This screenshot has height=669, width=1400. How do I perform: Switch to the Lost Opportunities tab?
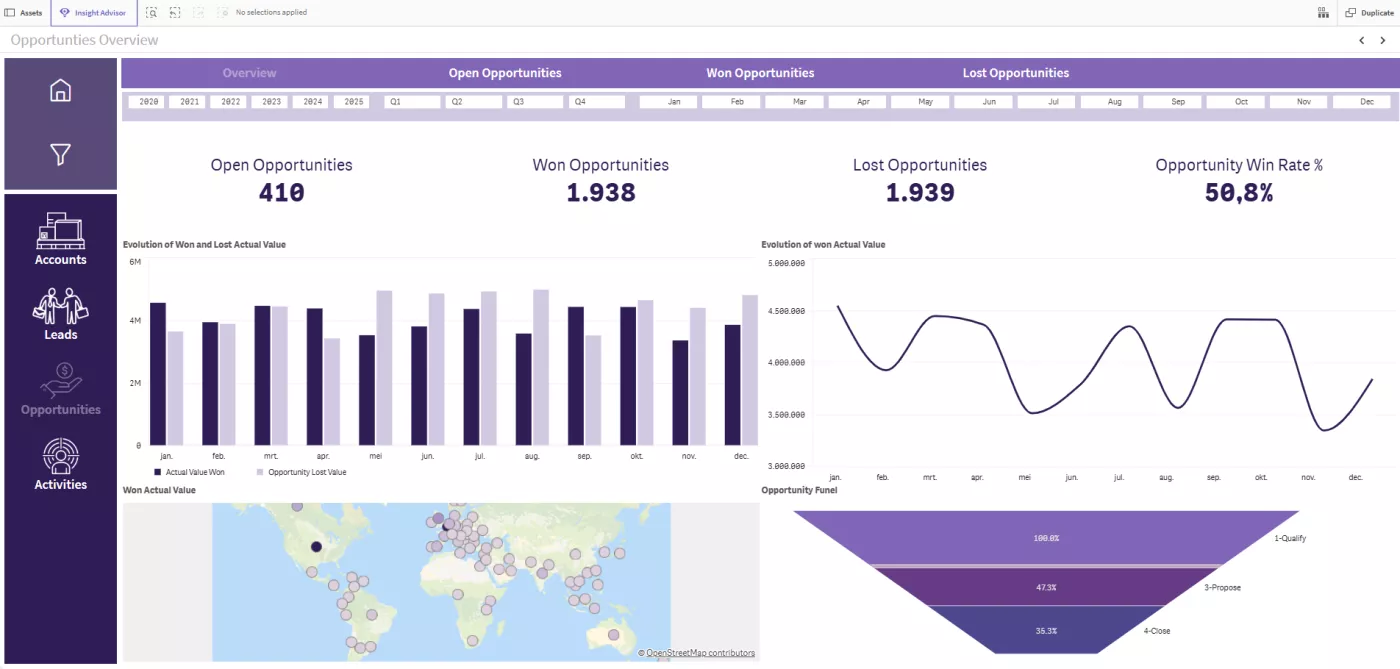point(1016,72)
